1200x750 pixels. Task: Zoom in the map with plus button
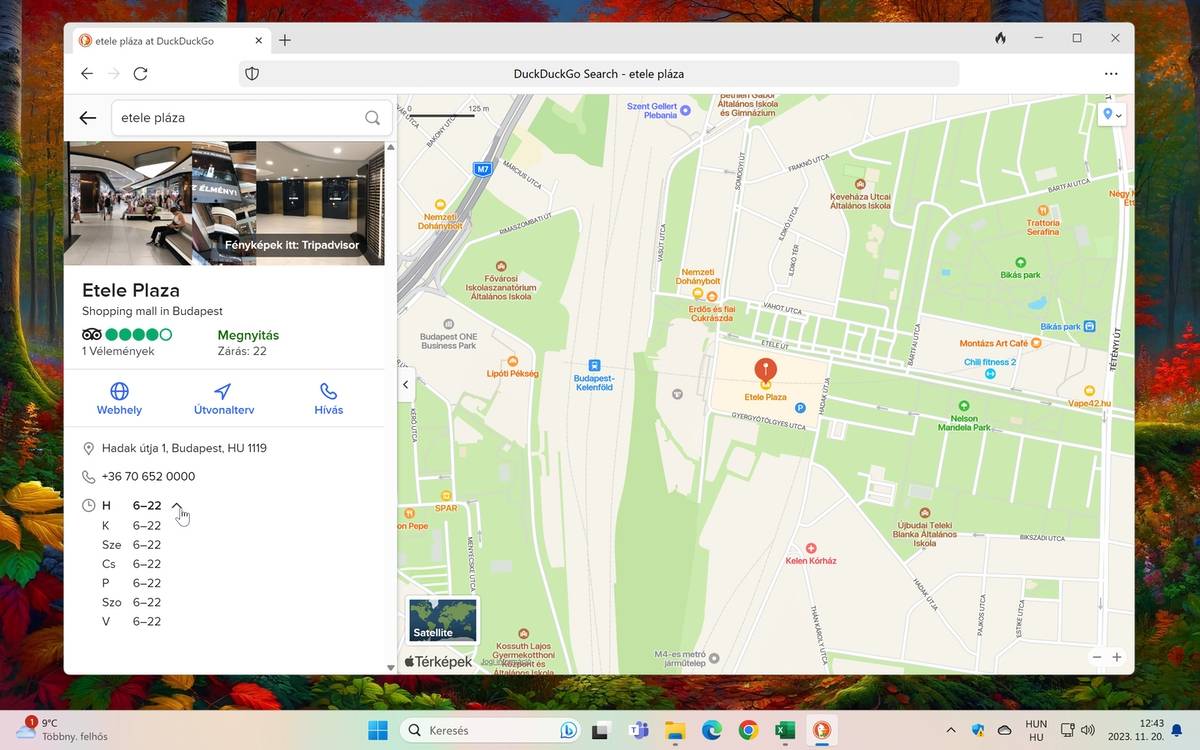(1117, 657)
